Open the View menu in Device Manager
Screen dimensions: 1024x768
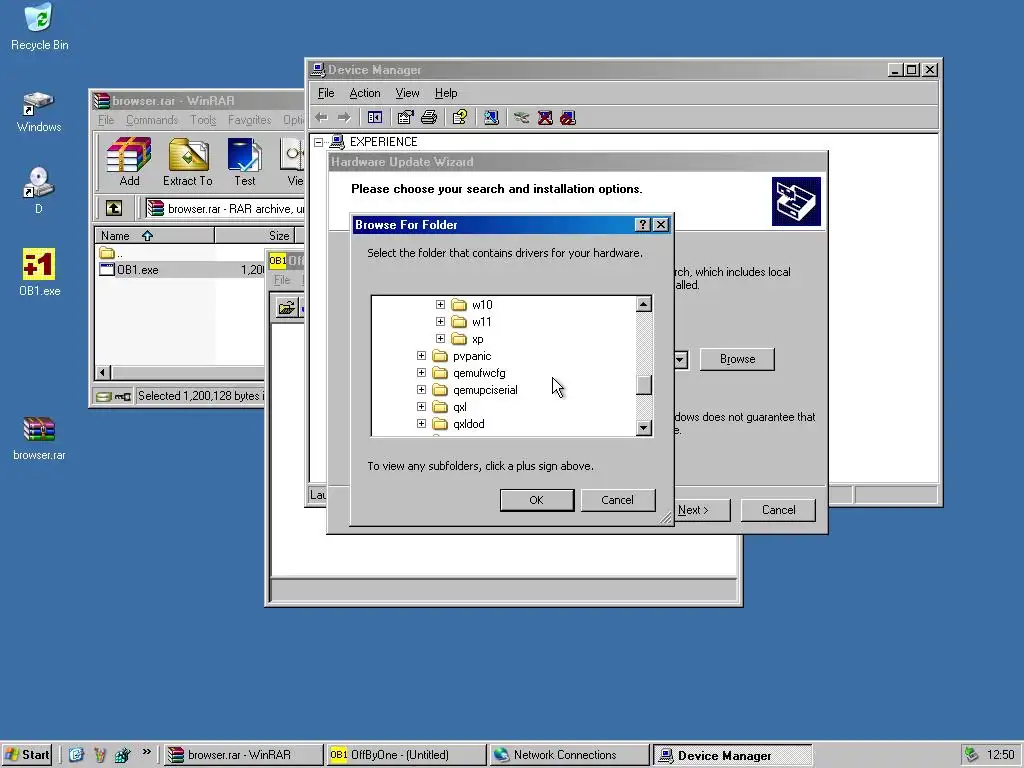click(408, 93)
